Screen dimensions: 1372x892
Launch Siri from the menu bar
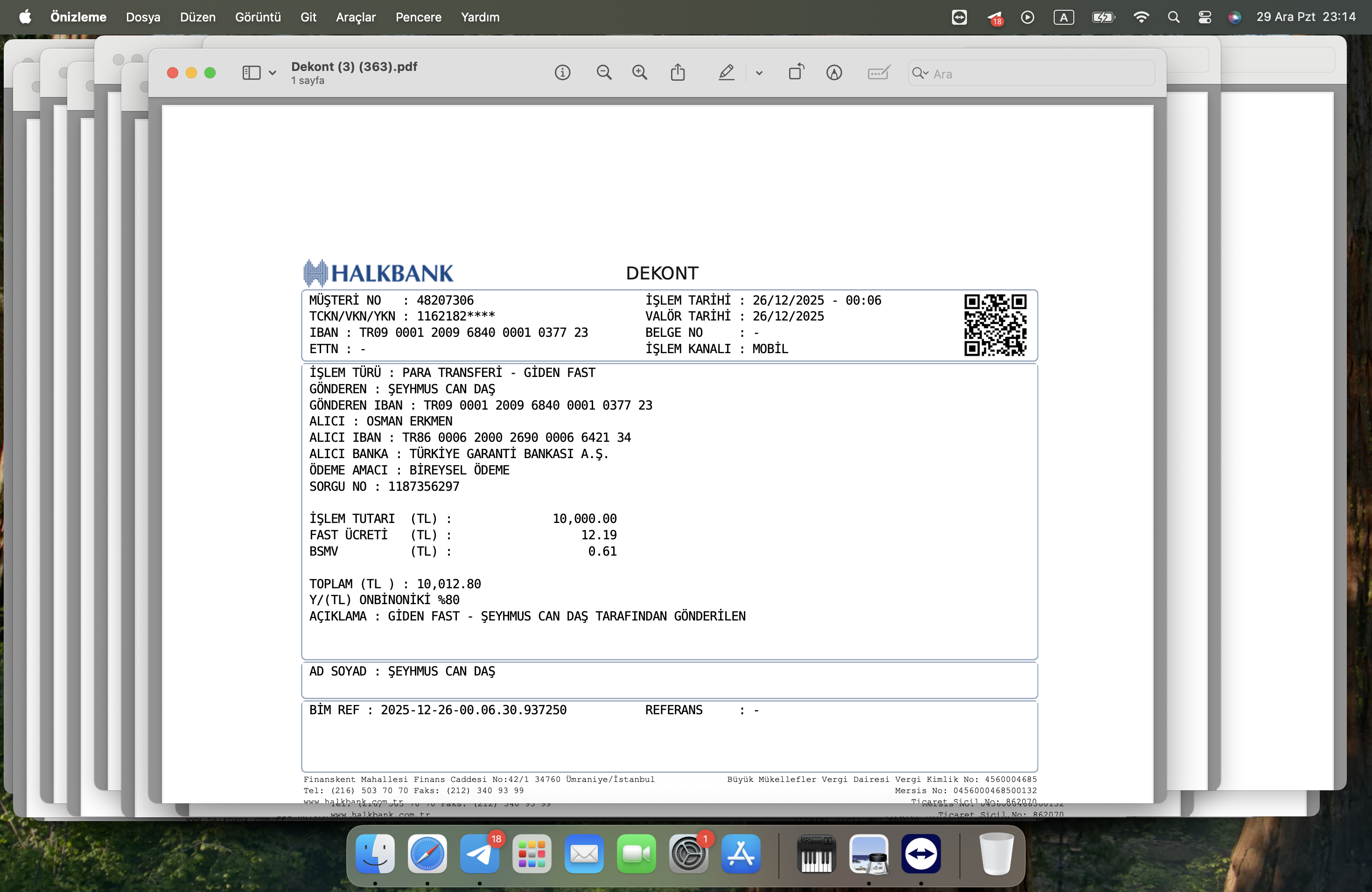1234,17
